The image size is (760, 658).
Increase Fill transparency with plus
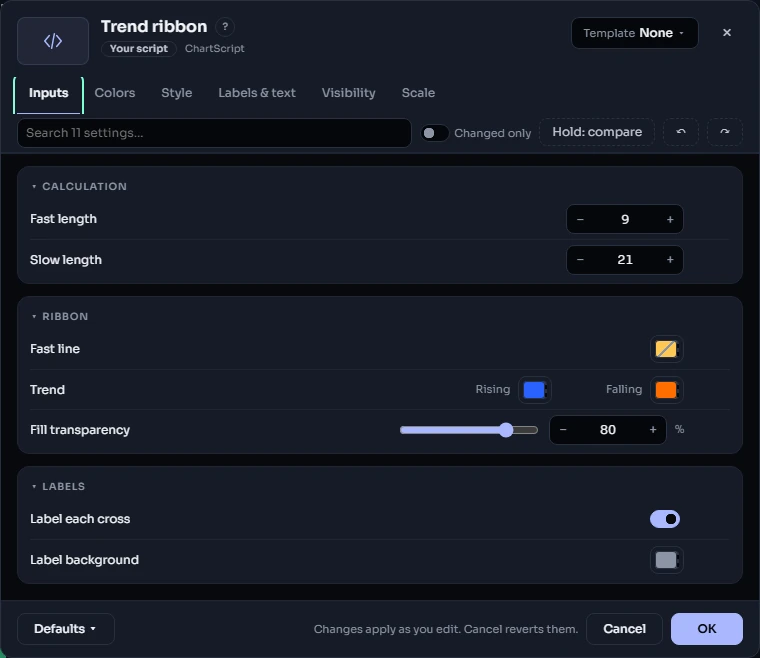pos(653,430)
